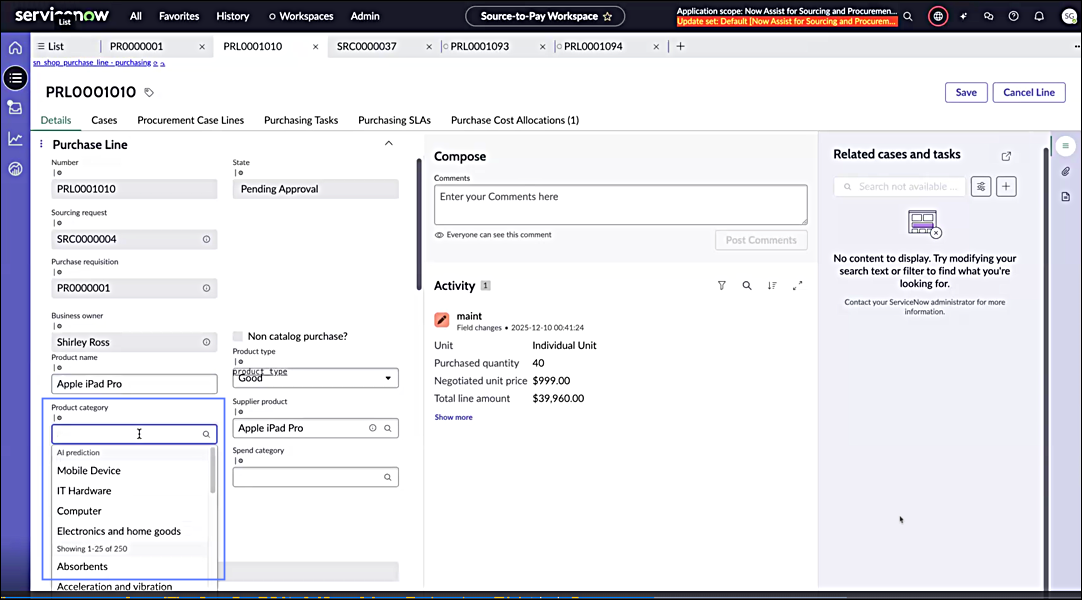Open Purchase Line section options menu

pos(41,144)
